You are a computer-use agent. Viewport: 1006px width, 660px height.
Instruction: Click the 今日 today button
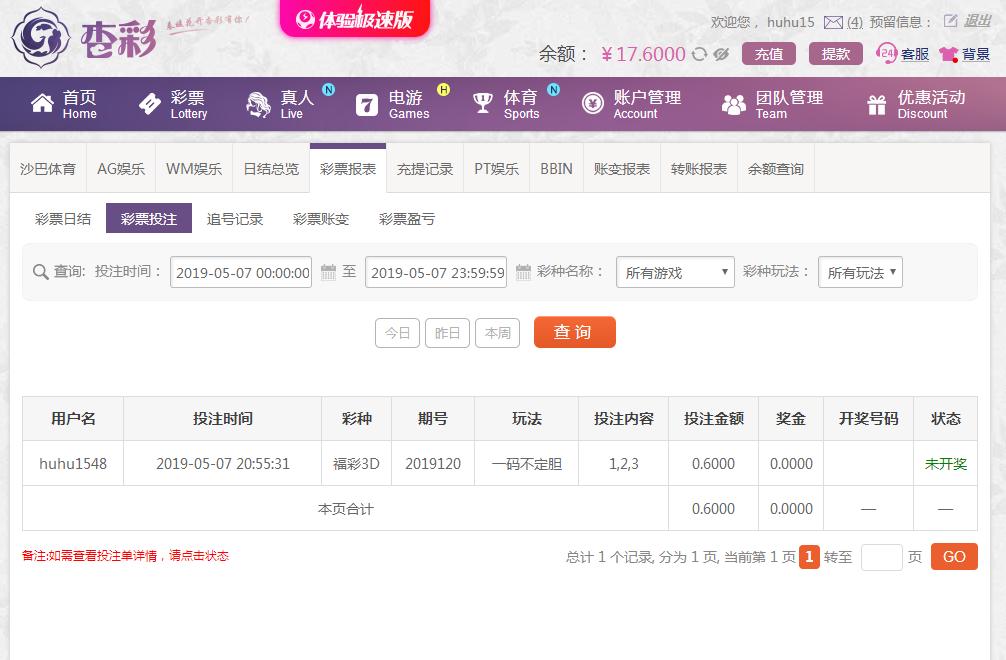397,333
